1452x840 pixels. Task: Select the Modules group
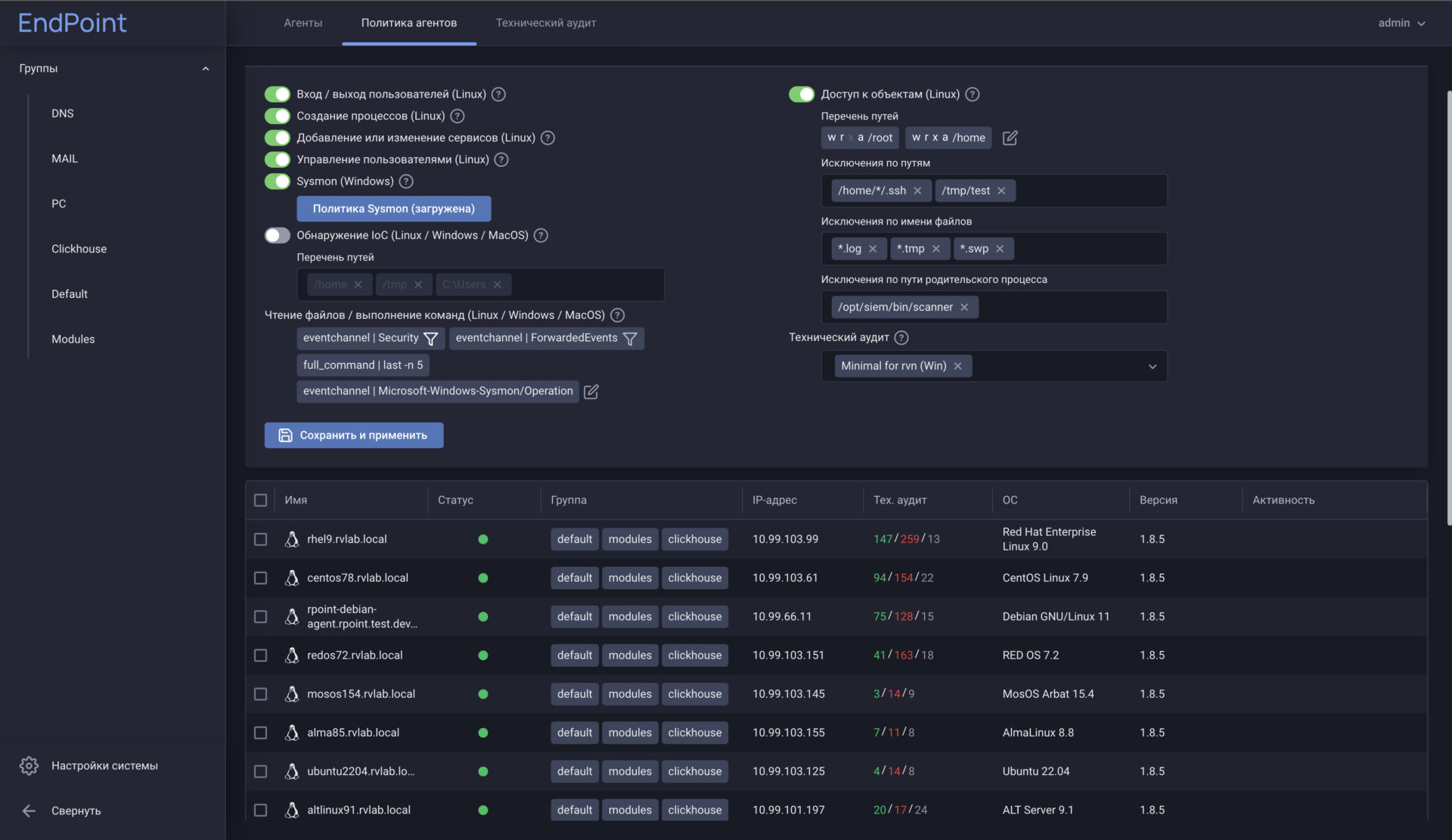73,339
